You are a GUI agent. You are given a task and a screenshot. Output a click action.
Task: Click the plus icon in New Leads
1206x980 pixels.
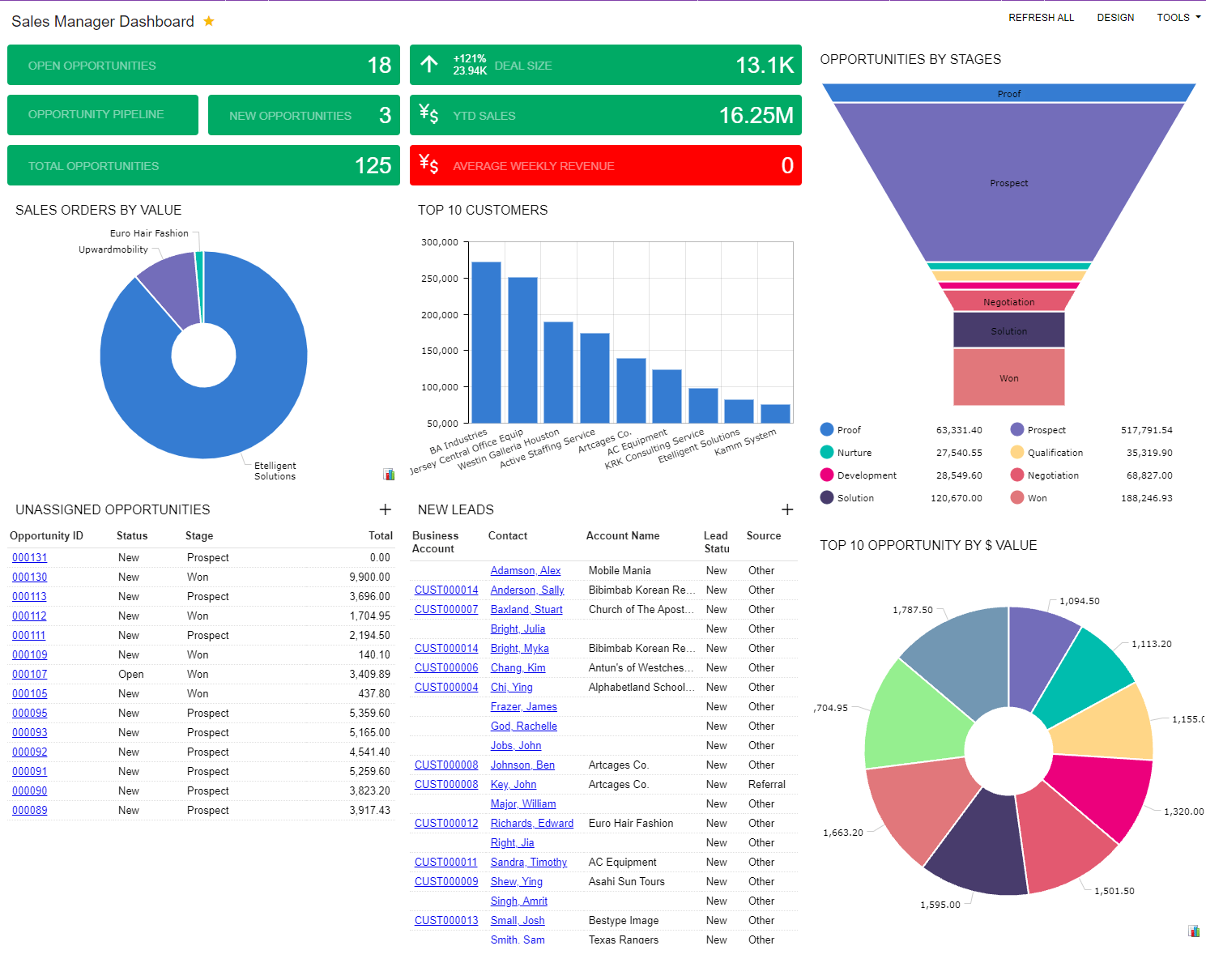787,509
